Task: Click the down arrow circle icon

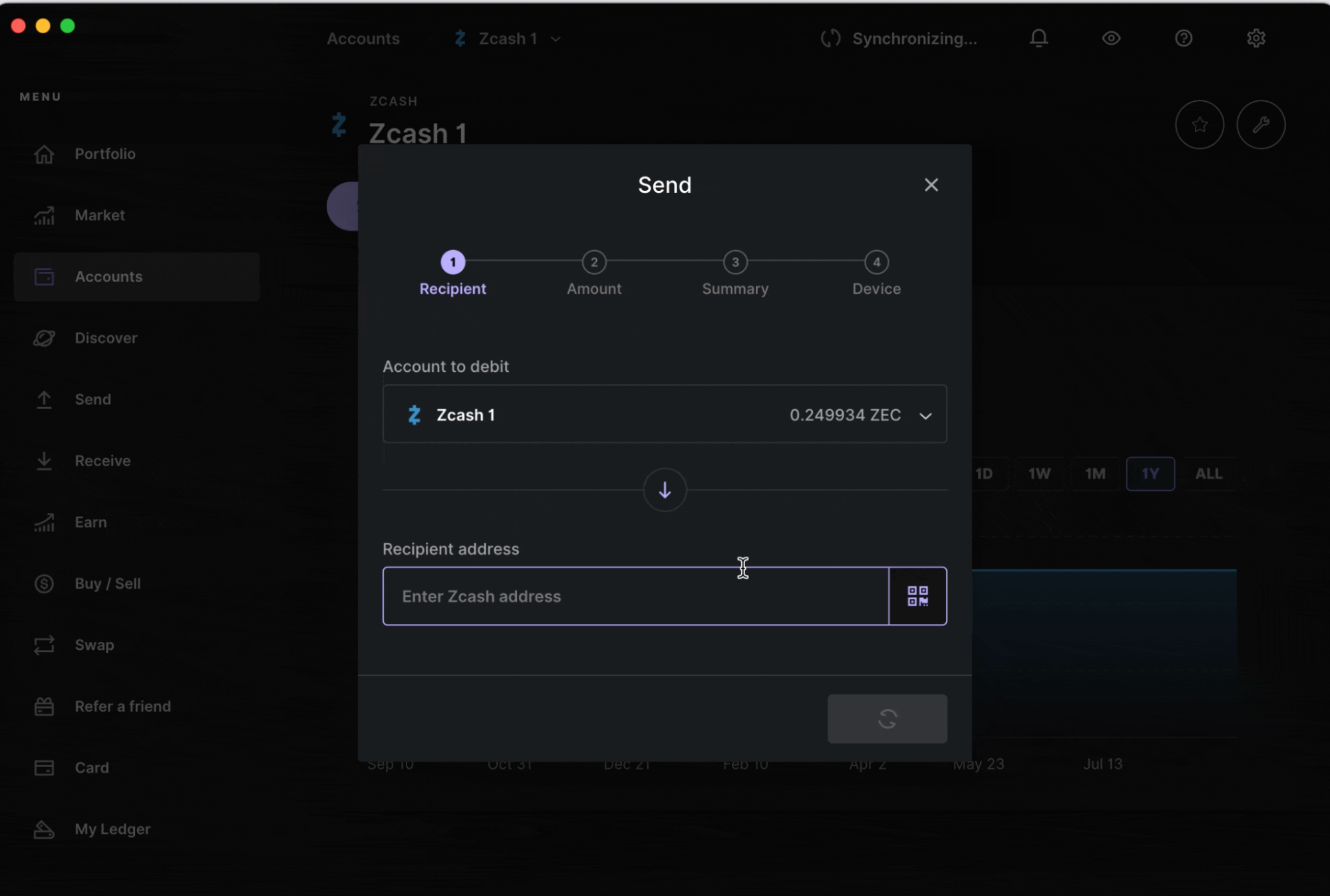Action: (664, 490)
